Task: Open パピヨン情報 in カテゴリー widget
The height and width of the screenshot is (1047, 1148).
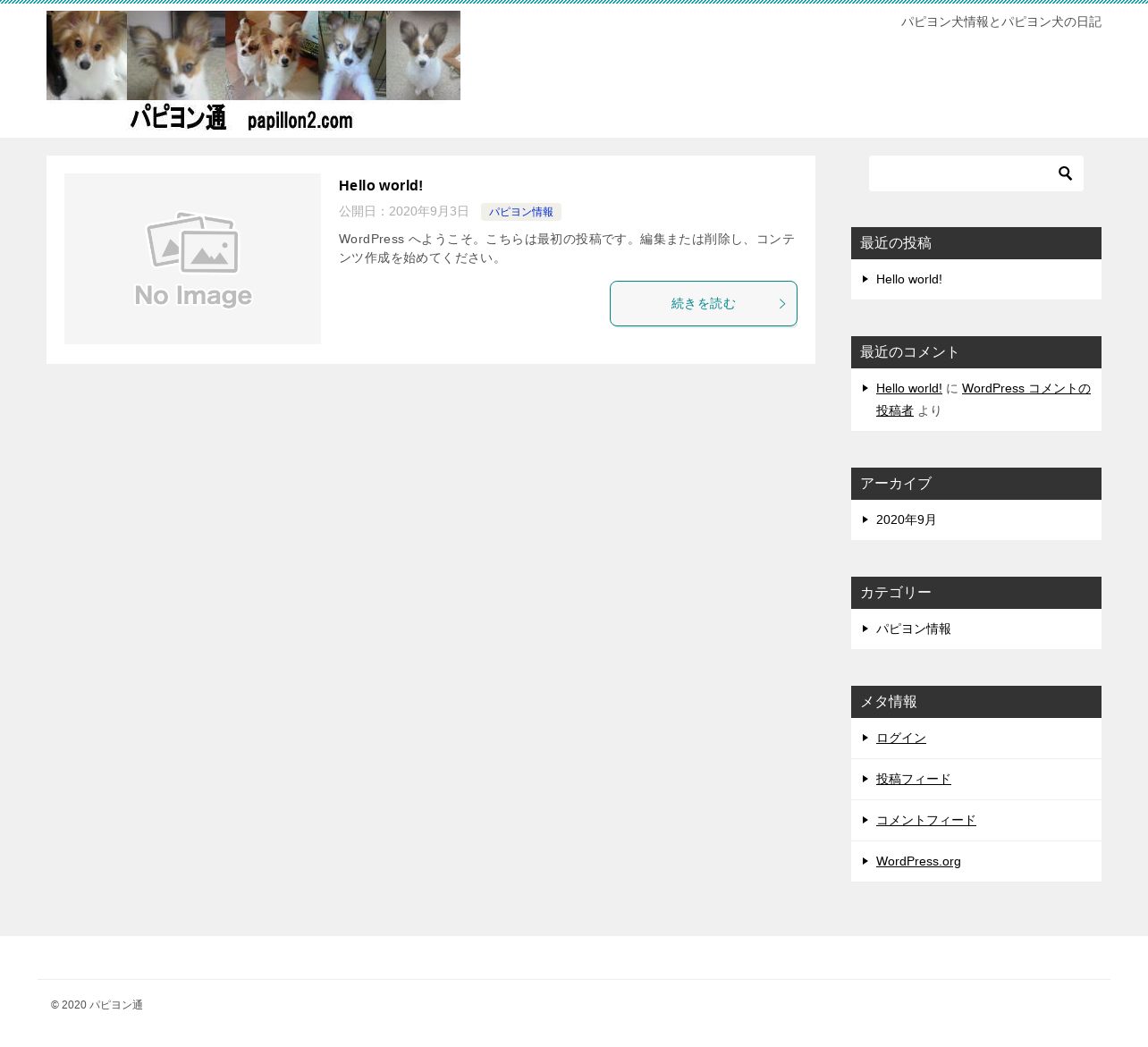Action: [x=914, y=629]
